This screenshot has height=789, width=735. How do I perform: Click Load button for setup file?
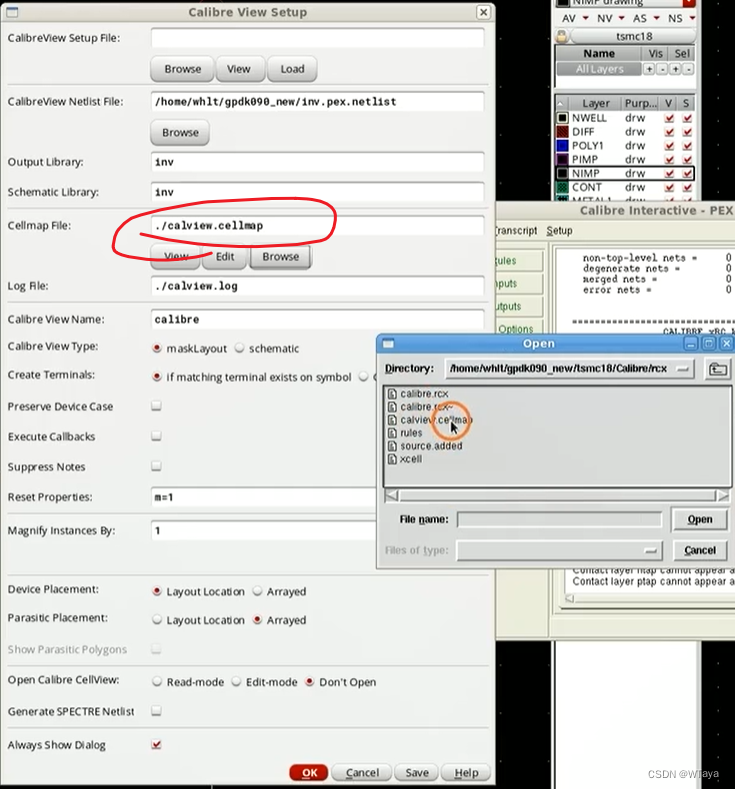pos(292,69)
